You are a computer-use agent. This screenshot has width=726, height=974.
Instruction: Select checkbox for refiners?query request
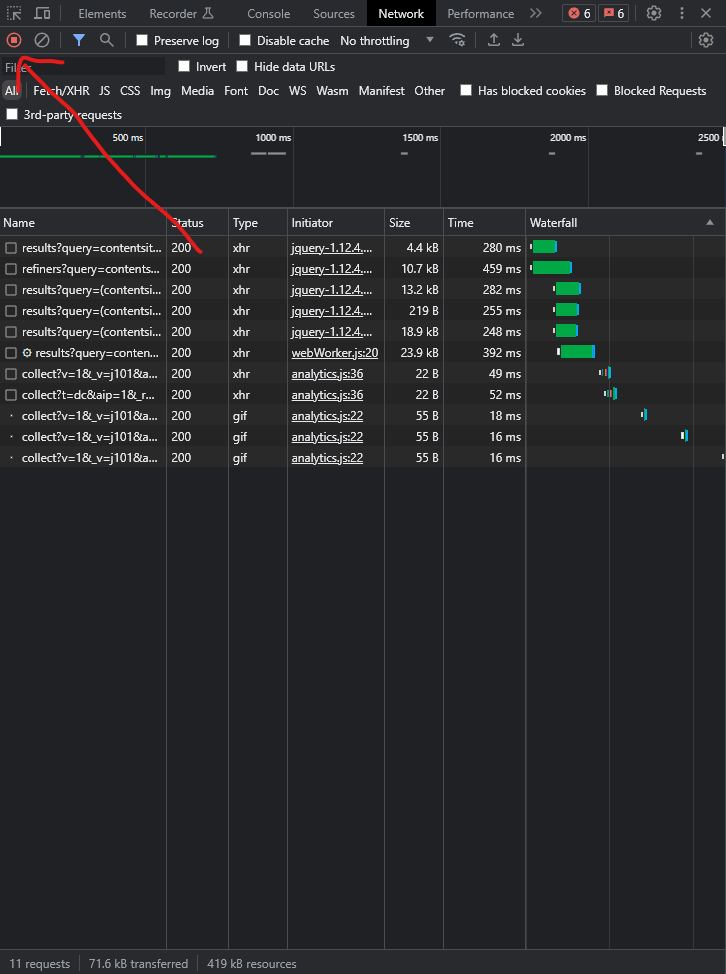pyautogui.click(x=11, y=269)
